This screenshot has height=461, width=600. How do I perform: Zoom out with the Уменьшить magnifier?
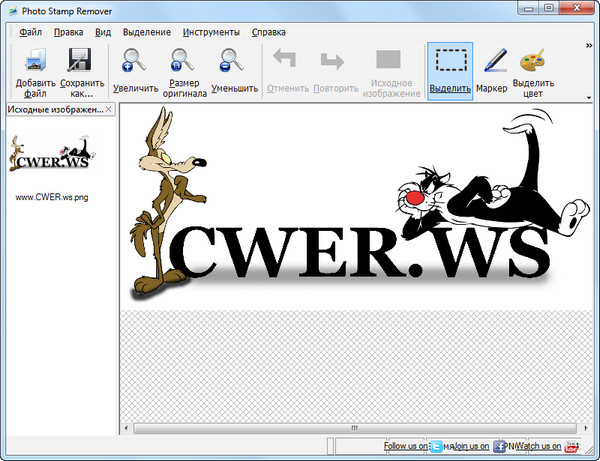click(234, 63)
